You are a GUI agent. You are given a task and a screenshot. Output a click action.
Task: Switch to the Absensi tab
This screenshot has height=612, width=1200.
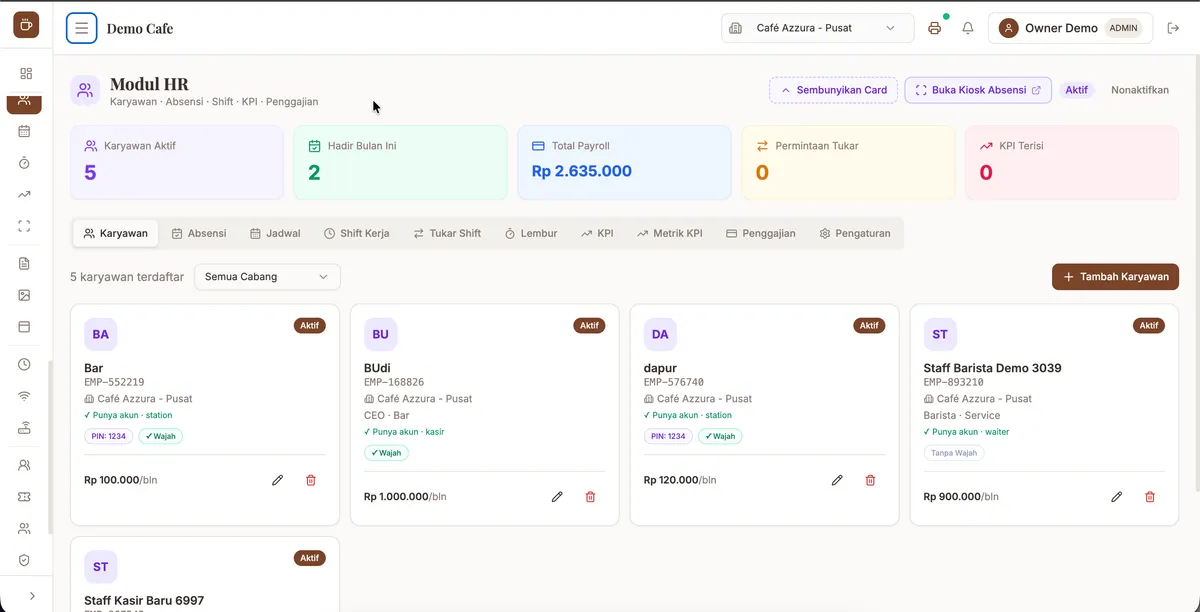coord(199,233)
